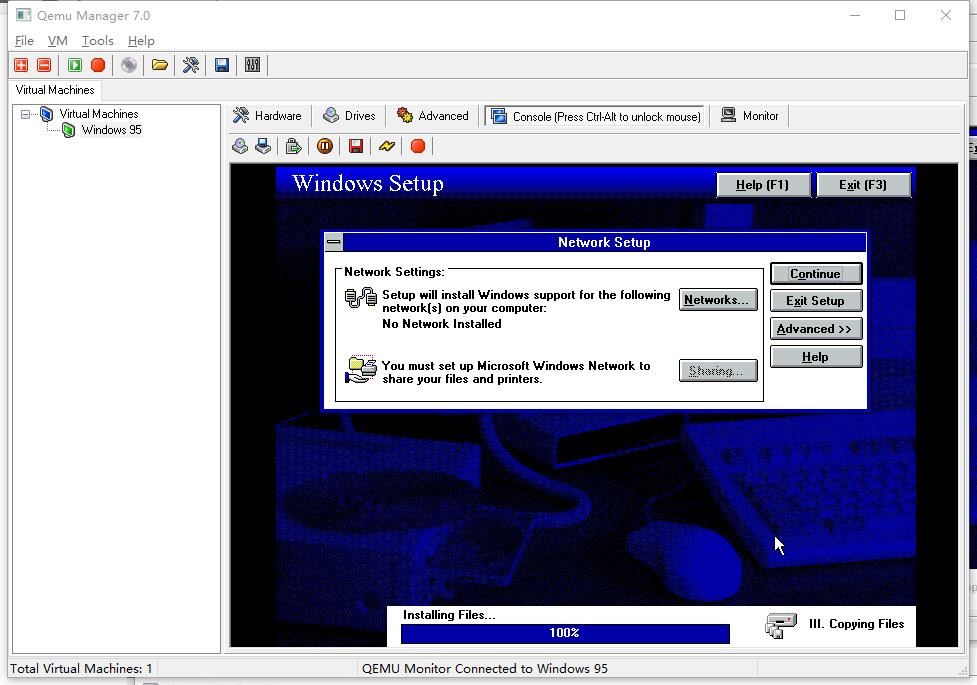Click the Network Setup dialog title bar
The height and width of the screenshot is (685, 977).
[604, 242]
